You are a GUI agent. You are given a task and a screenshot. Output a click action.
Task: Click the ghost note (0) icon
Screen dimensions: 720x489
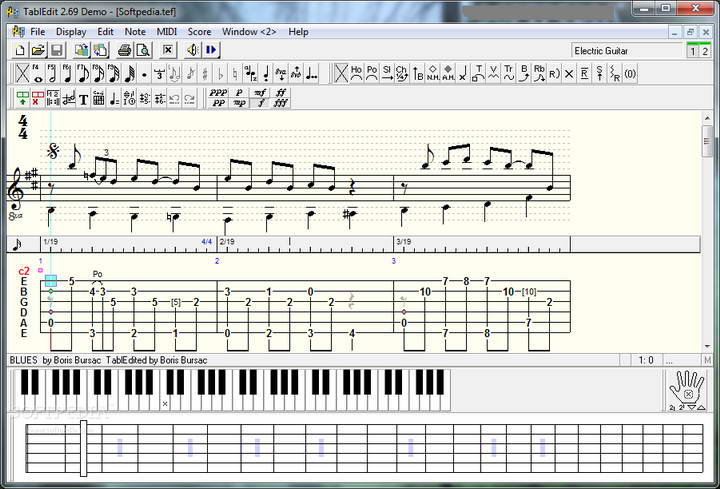pyautogui.click(x=630, y=73)
